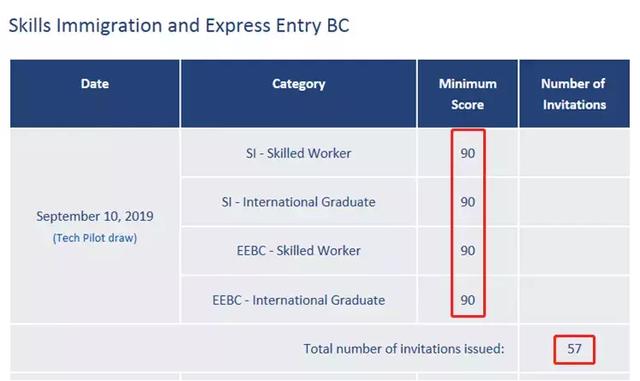640x381 pixels.
Task: Click the EEBC - Skilled Worker category
Action: pos(298,250)
